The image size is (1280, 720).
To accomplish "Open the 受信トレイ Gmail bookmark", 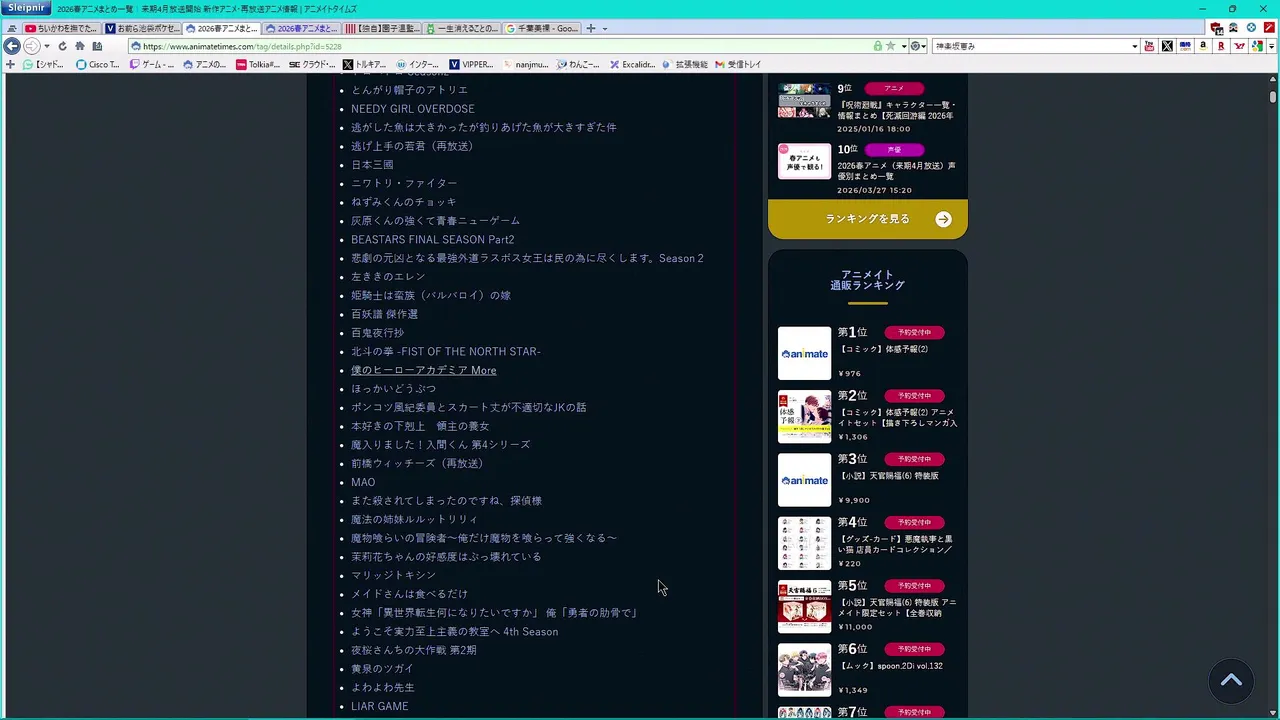I will pos(738,64).
